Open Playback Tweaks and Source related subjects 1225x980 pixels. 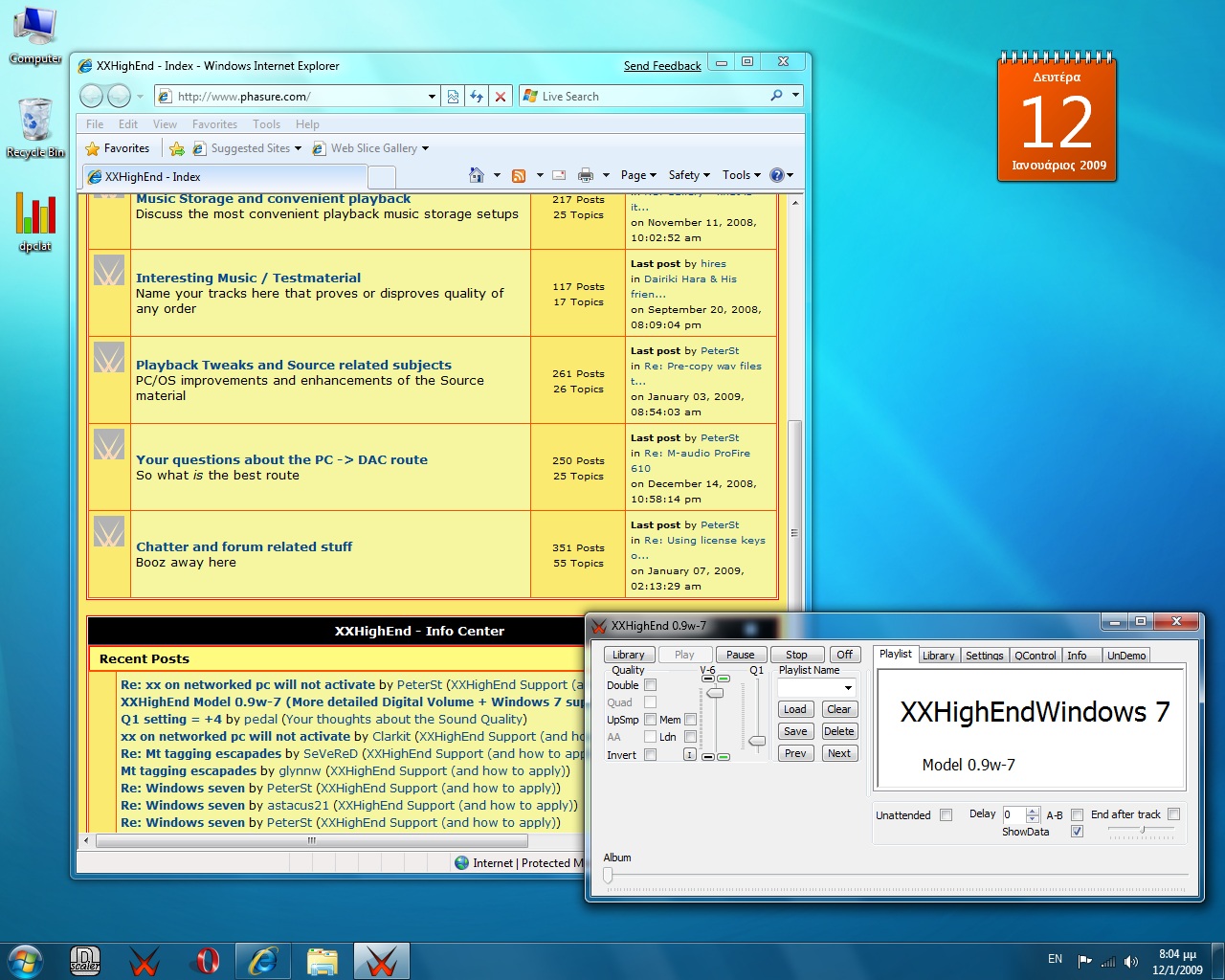[294, 365]
